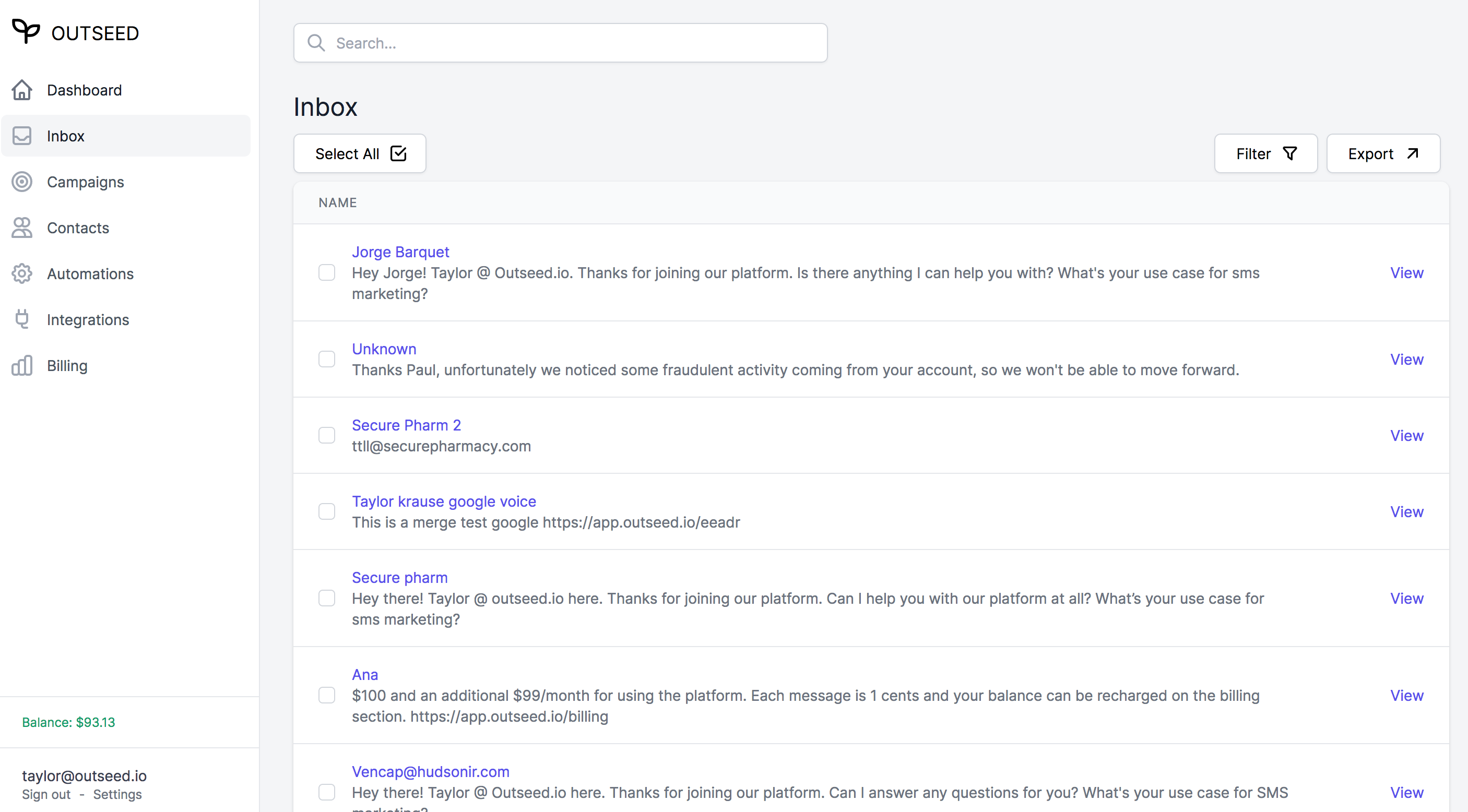Click the search magnifier icon
Screen dimensions: 1468x812
316,43
